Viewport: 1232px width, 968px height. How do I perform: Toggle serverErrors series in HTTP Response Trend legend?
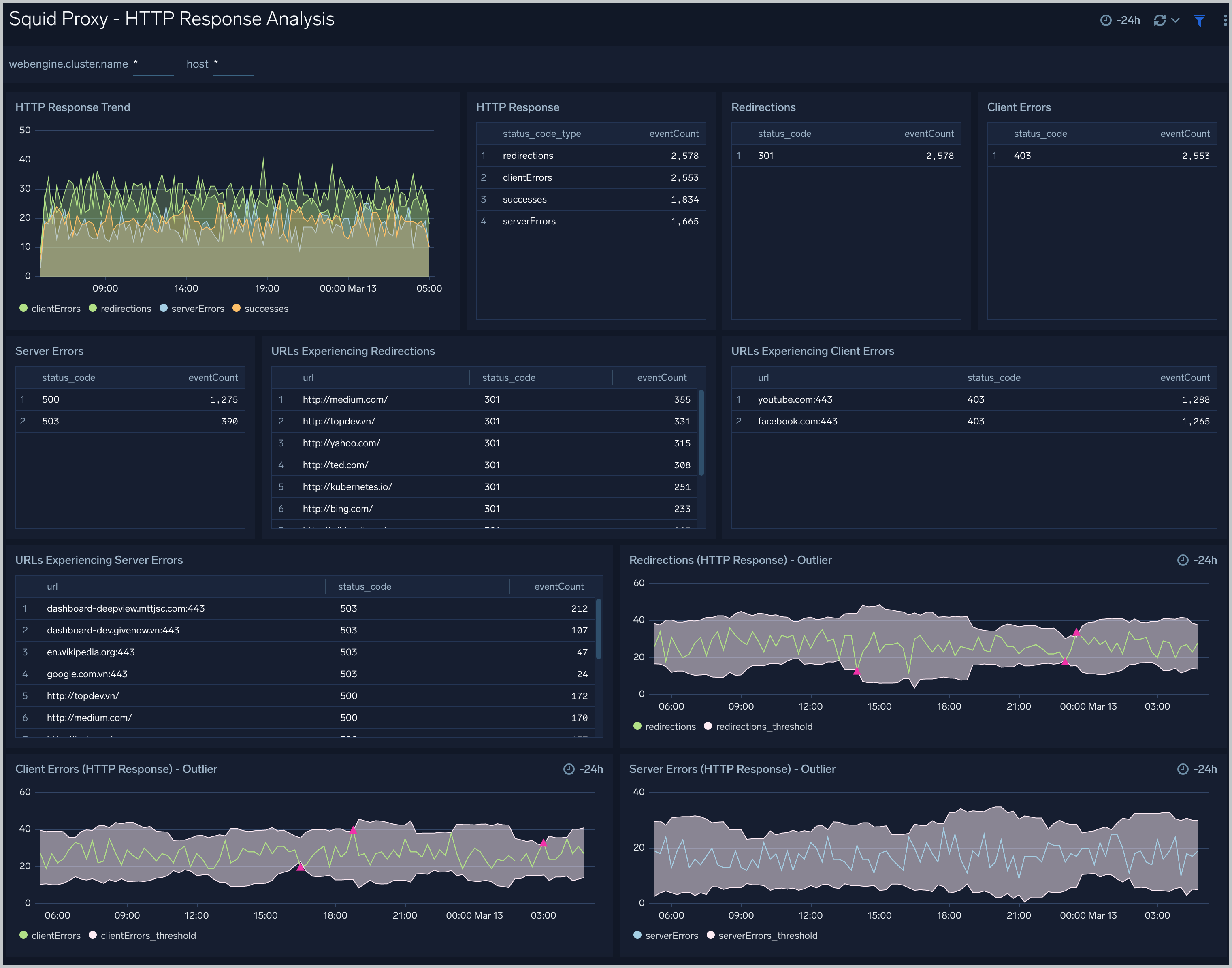click(192, 309)
